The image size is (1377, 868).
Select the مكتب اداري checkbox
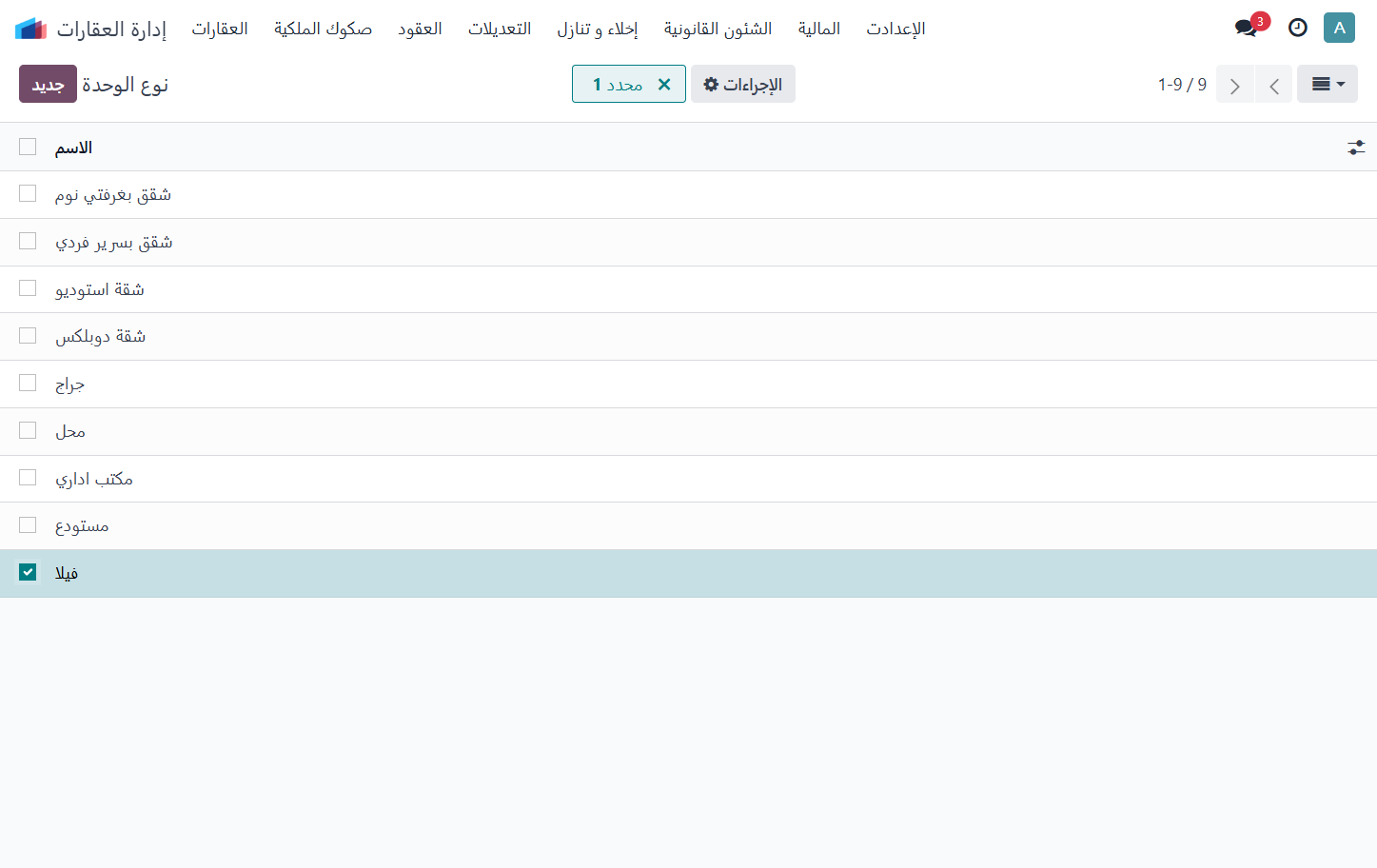click(x=28, y=477)
